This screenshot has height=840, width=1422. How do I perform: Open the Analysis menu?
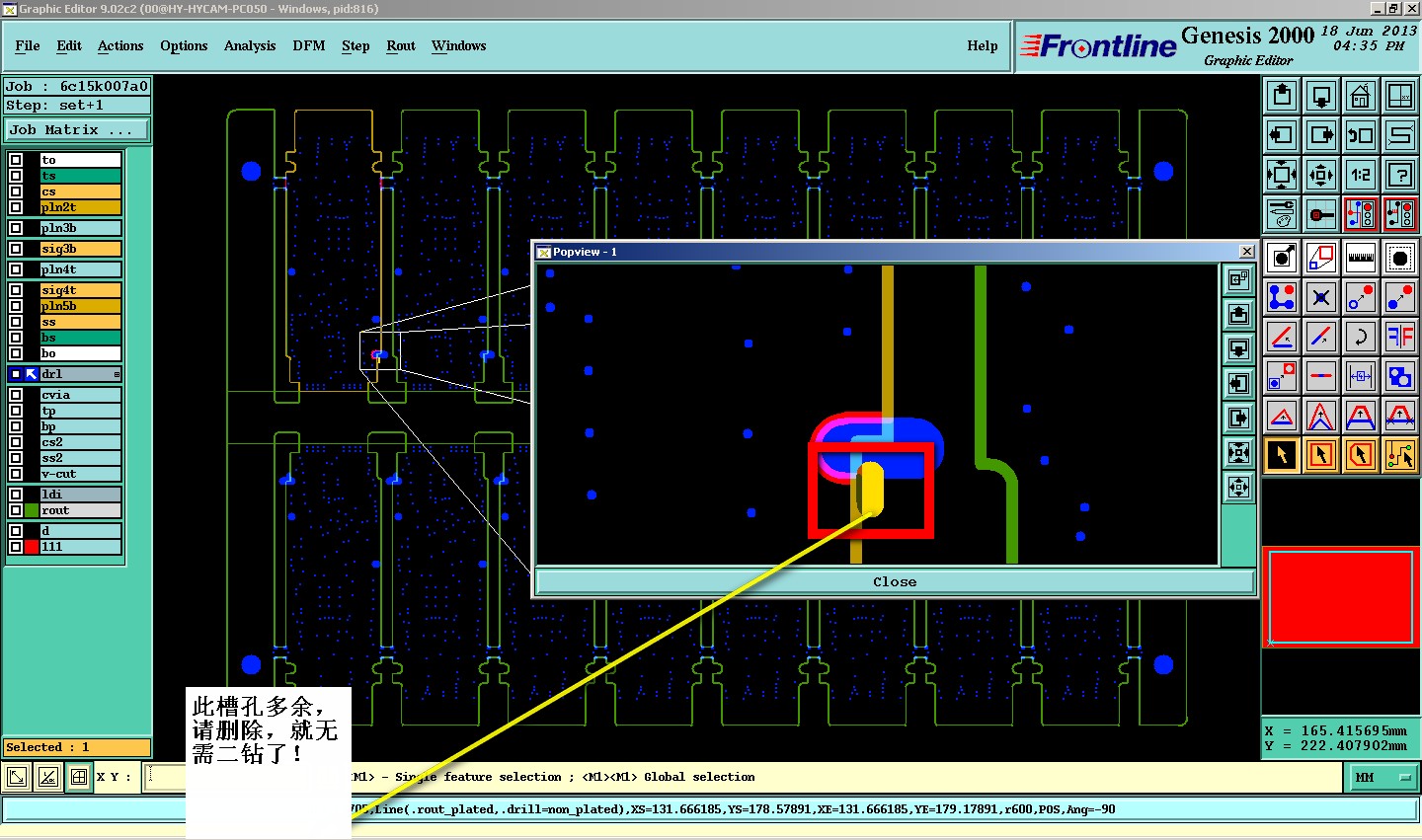[250, 45]
